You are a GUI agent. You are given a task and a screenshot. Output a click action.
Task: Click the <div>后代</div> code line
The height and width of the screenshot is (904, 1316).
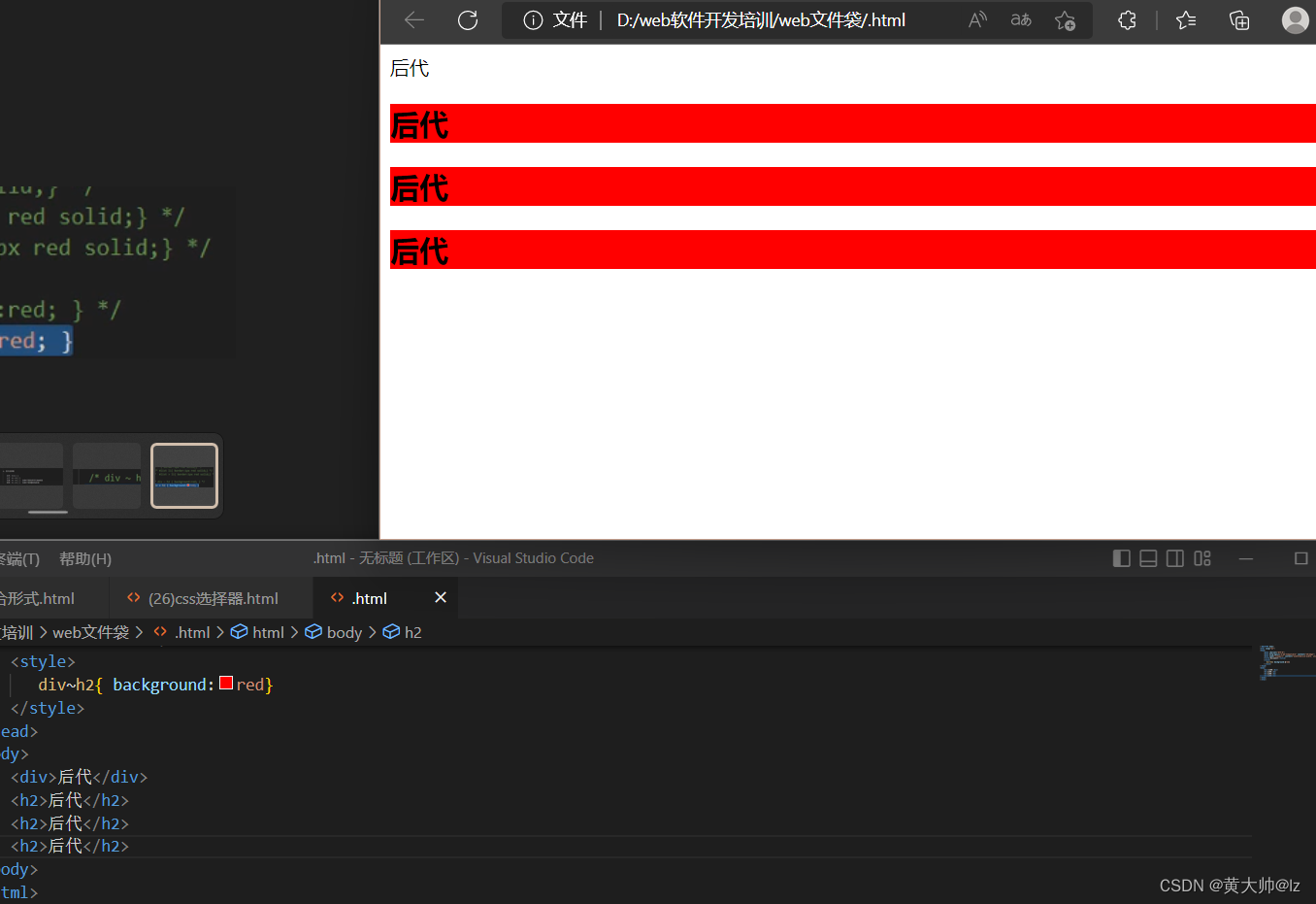[x=79, y=777]
